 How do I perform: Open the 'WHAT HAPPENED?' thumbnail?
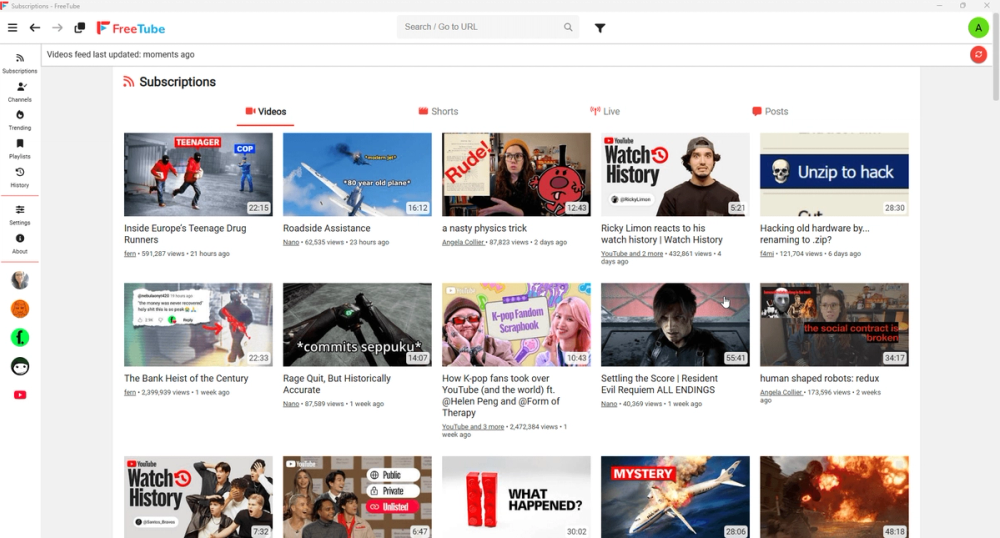[516, 497]
